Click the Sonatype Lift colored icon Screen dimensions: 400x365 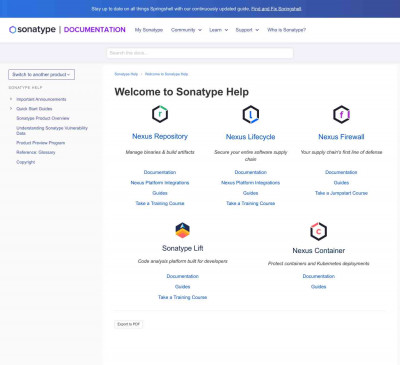point(183,230)
